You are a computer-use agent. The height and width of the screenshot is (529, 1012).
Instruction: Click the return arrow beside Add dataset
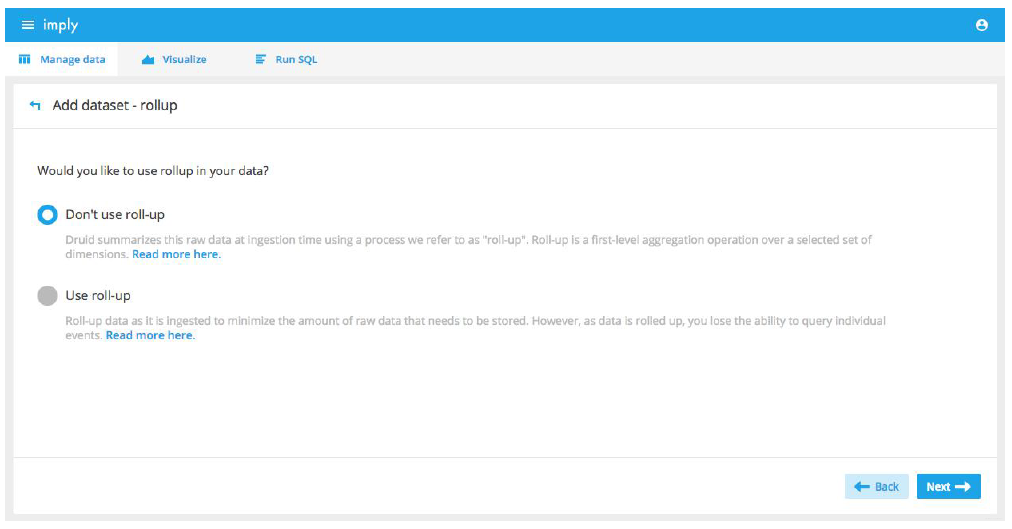[x=36, y=105]
